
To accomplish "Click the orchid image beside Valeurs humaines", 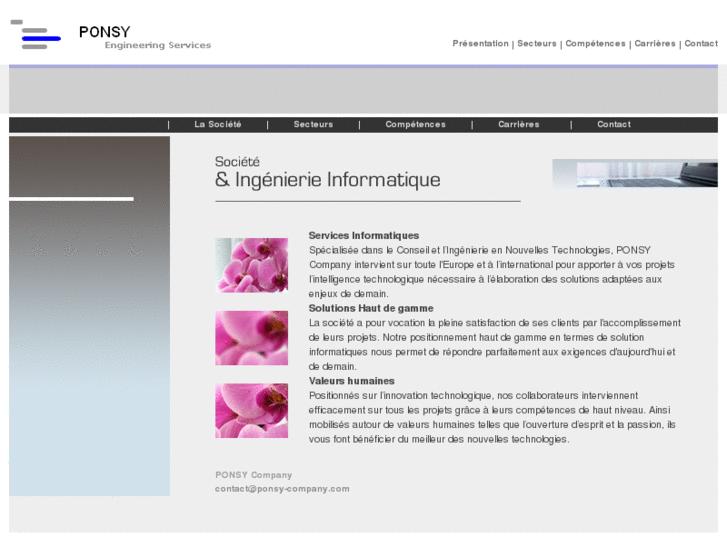I will tap(251, 410).
